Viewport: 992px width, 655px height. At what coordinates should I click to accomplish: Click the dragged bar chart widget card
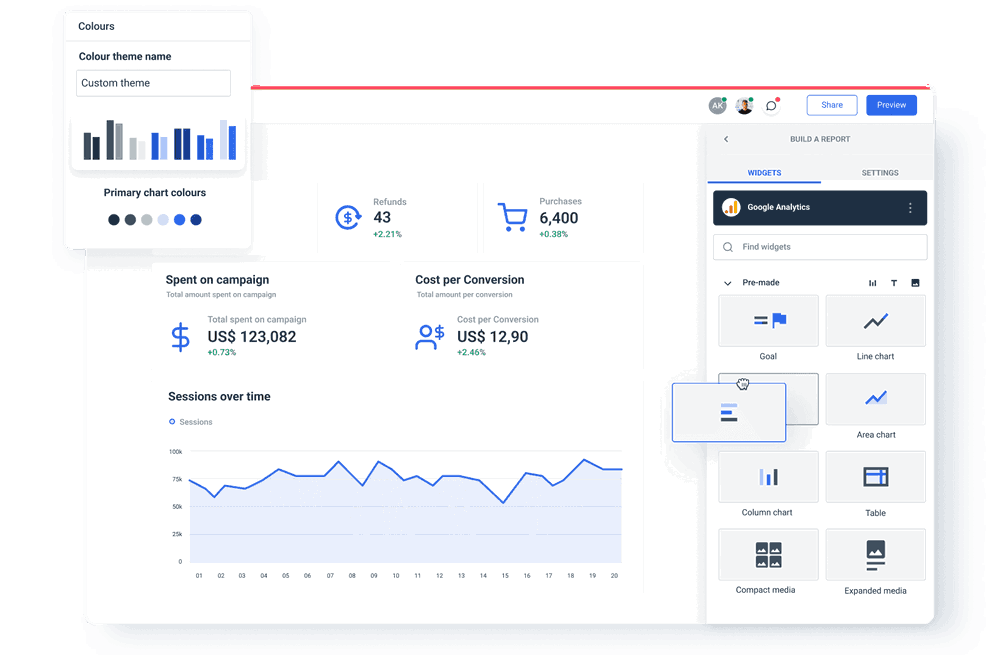pyautogui.click(x=729, y=412)
